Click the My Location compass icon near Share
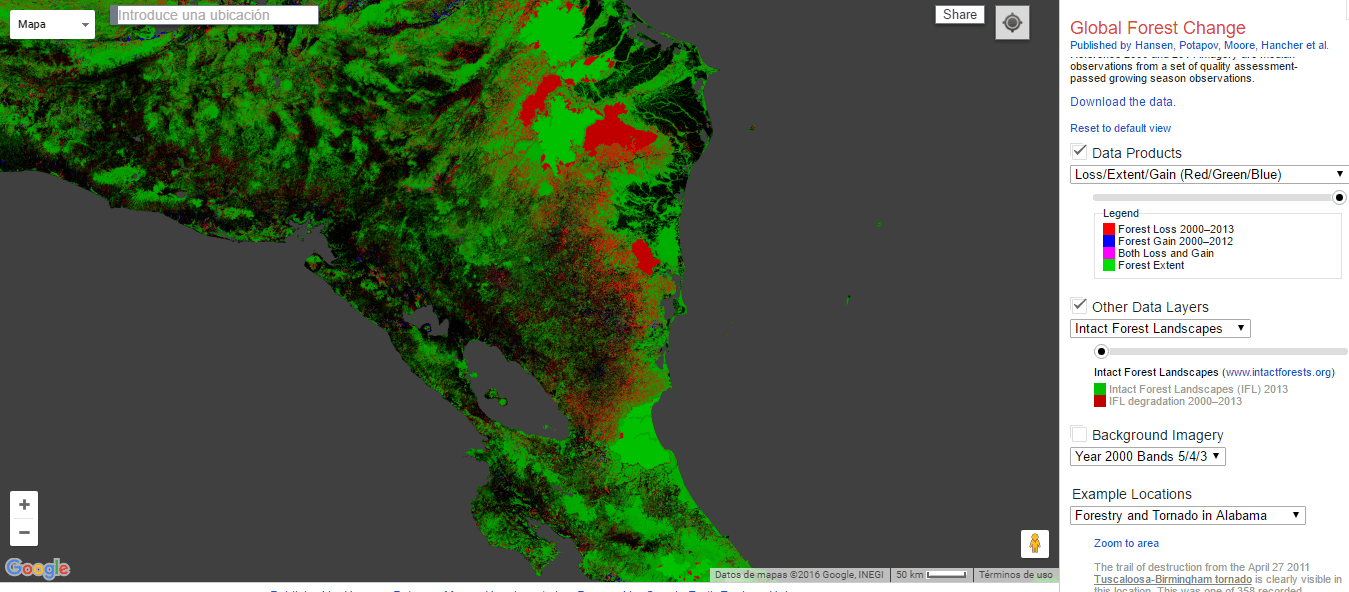The width and height of the screenshot is (1349, 592). point(1012,22)
